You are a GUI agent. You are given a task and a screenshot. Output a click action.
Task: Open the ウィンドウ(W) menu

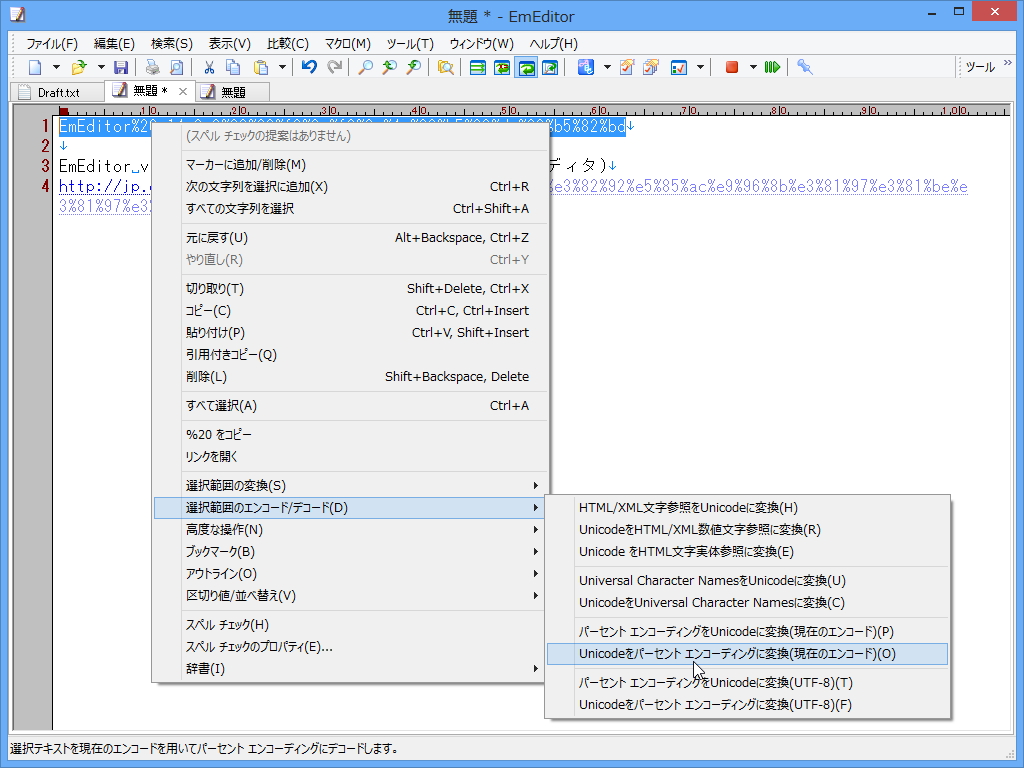point(481,44)
